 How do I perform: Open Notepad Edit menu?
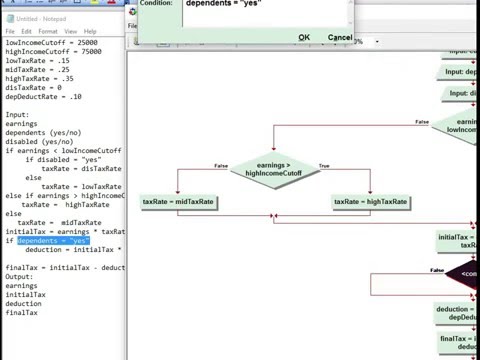pos(26,31)
